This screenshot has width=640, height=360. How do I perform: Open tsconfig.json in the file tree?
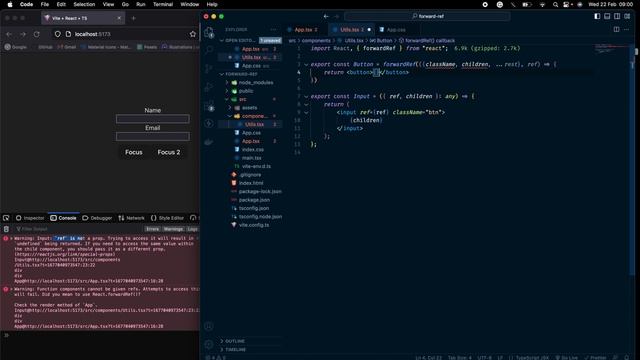[253, 208]
